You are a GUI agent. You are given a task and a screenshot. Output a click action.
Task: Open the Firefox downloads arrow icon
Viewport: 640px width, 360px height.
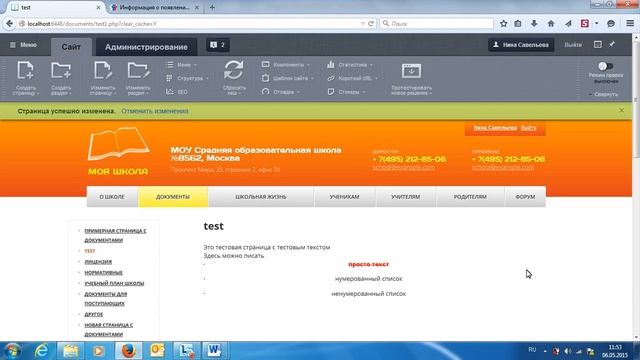534,24
